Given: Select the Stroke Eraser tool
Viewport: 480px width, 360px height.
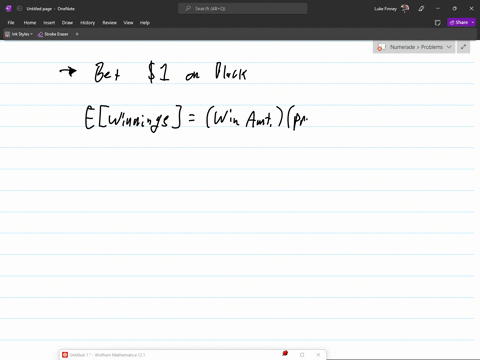Looking at the screenshot, I should [53, 34].
